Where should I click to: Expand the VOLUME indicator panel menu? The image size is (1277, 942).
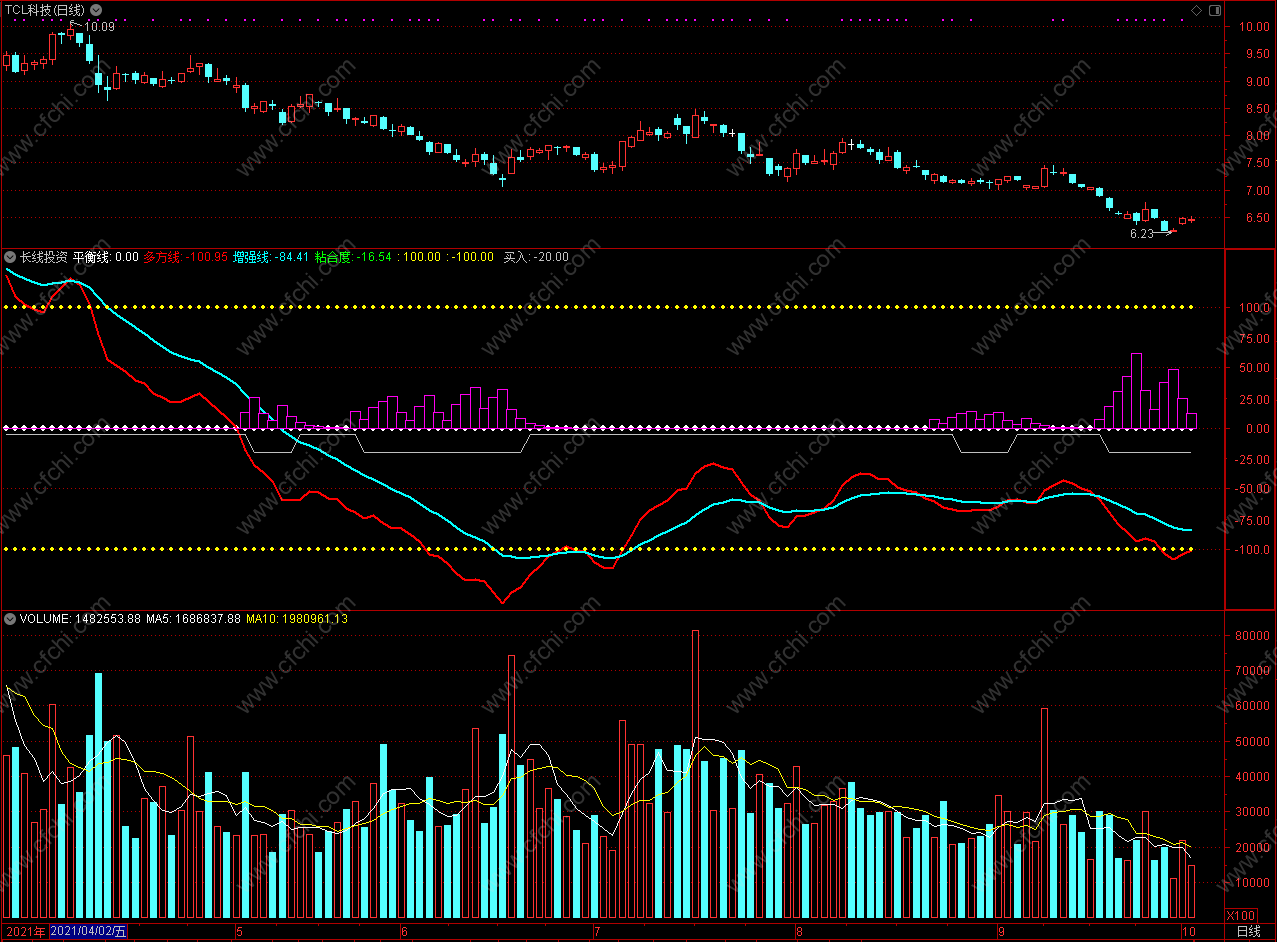[10, 619]
